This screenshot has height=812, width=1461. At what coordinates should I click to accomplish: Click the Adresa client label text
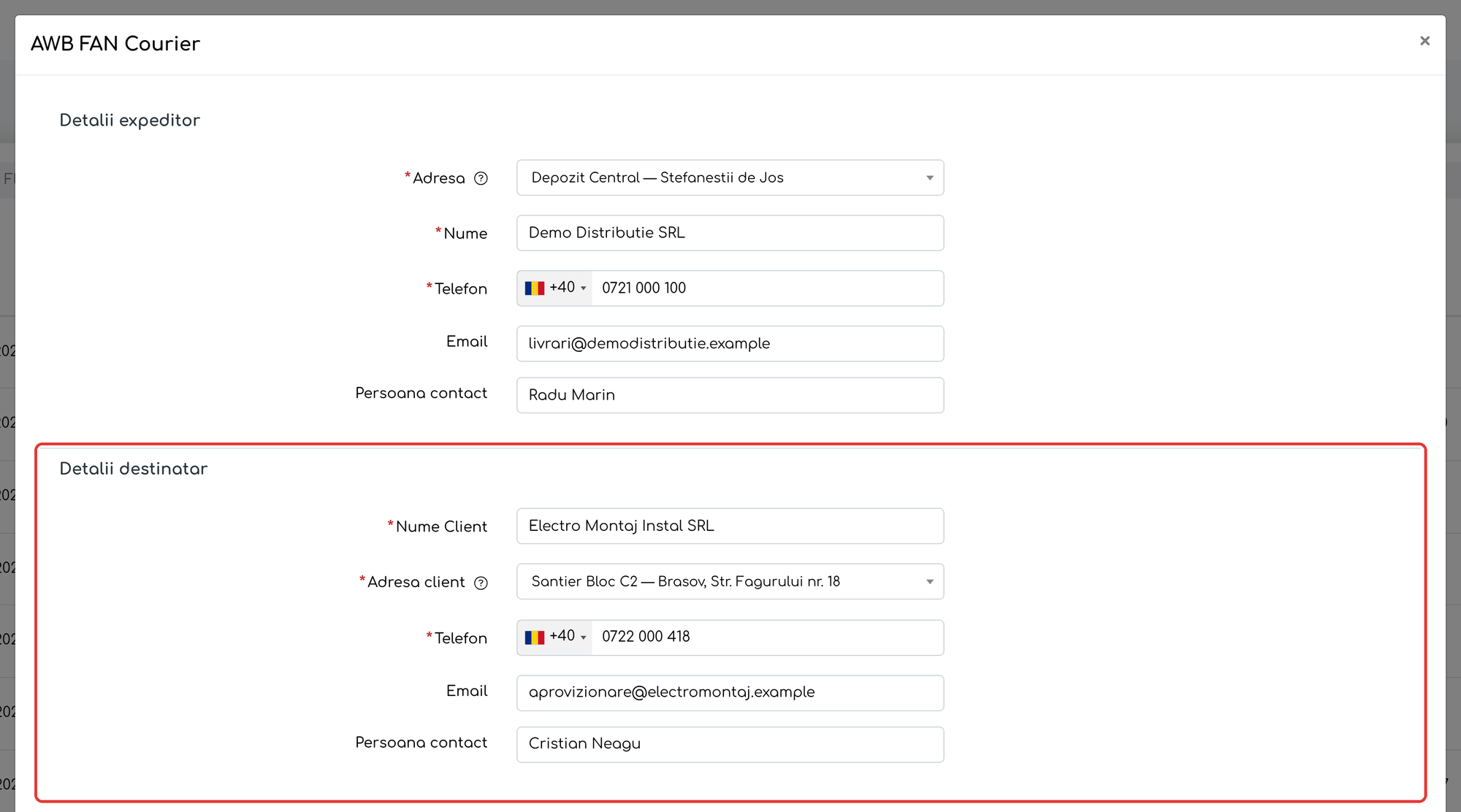[416, 582]
